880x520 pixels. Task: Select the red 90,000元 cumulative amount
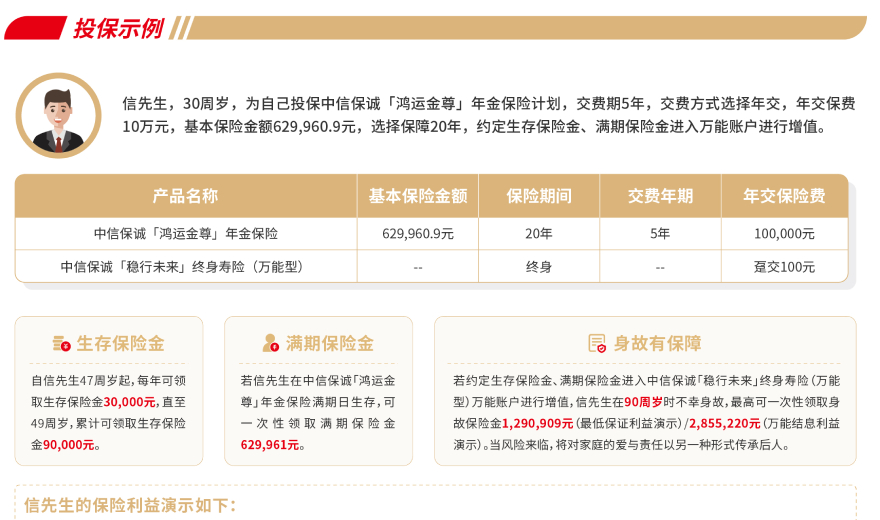point(68,445)
